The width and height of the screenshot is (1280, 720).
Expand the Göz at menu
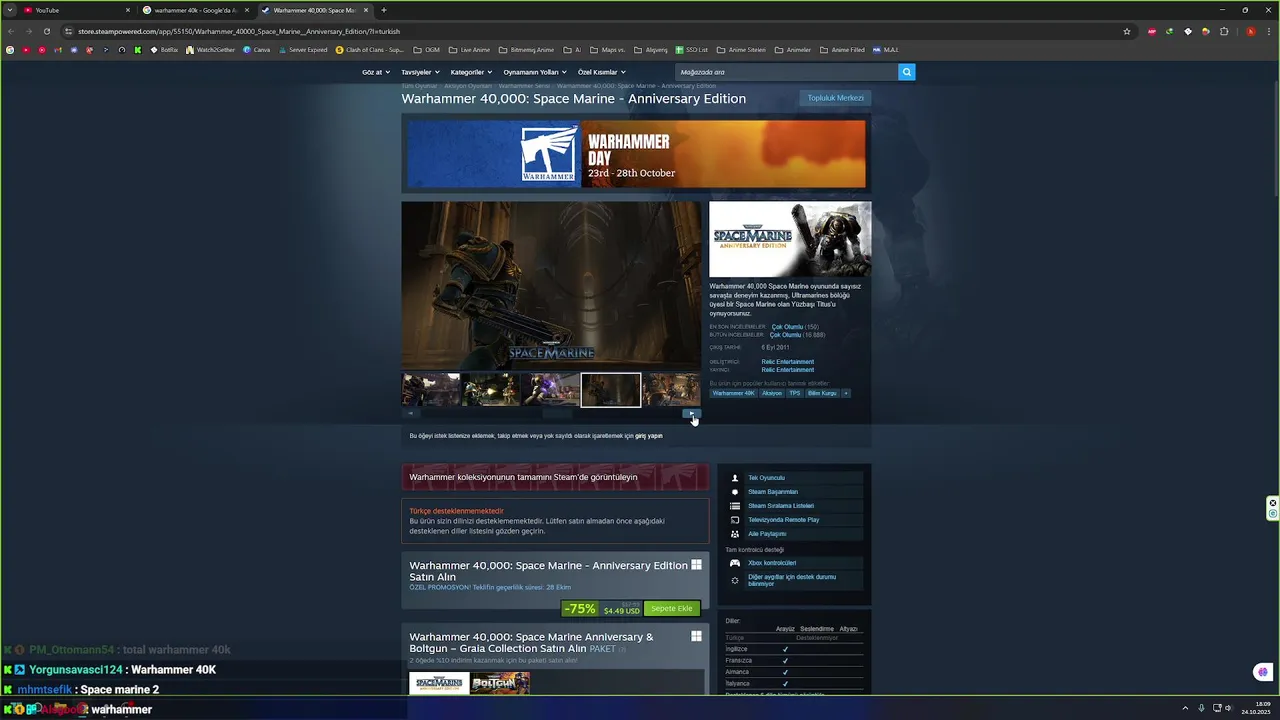pyautogui.click(x=375, y=72)
